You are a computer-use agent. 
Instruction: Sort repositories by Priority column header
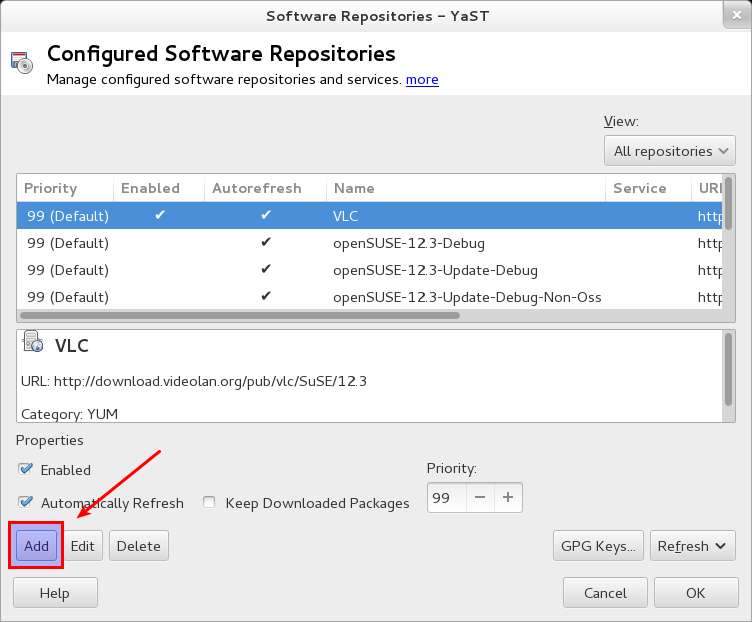(51, 188)
